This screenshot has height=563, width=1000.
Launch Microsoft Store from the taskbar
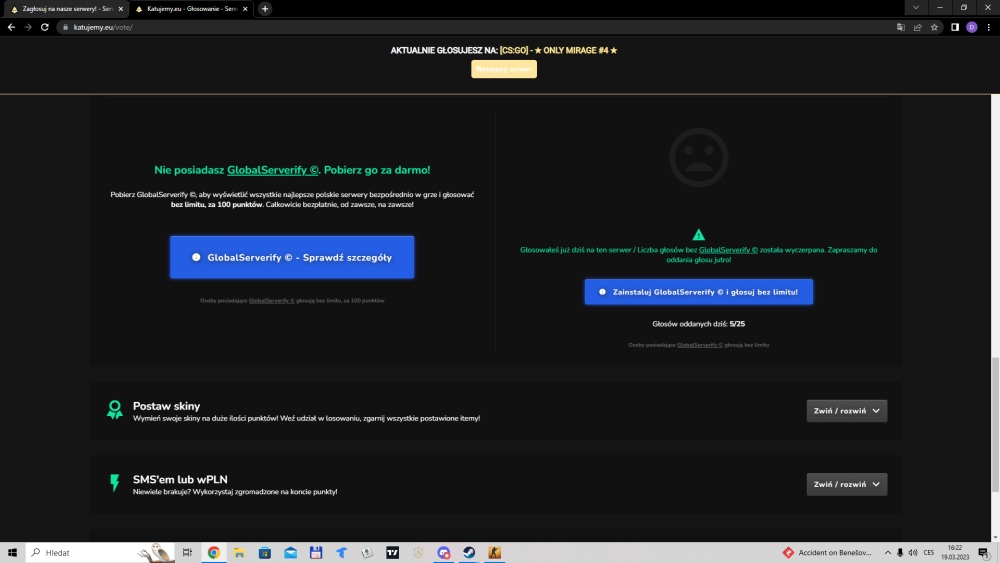click(x=265, y=553)
